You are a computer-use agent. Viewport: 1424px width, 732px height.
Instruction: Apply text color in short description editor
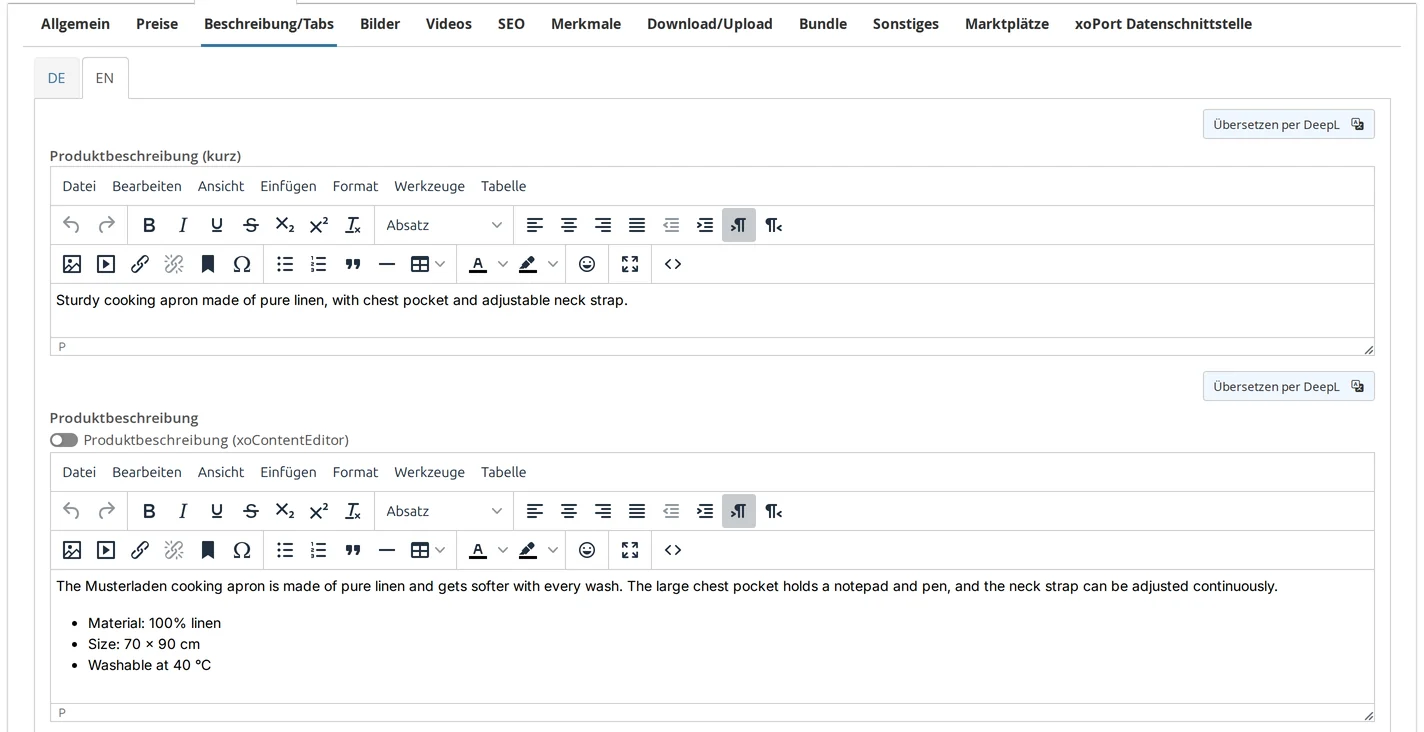(x=478, y=264)
